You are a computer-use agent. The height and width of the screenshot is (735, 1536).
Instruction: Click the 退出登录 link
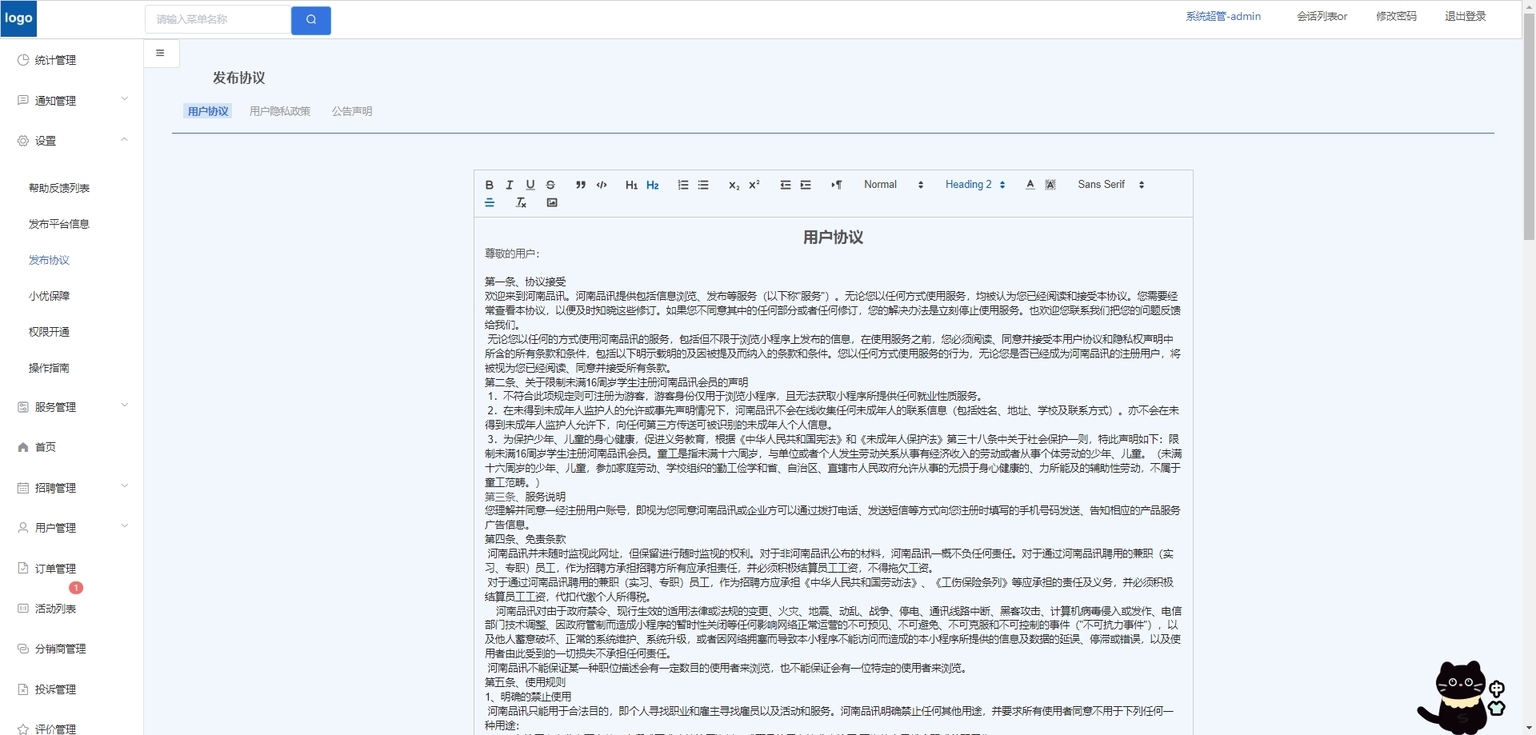pyautogui.click(x=1465, y=16)
